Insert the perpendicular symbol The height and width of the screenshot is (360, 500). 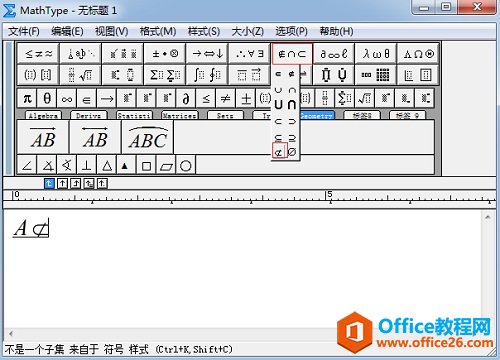[x=87, y=165]
